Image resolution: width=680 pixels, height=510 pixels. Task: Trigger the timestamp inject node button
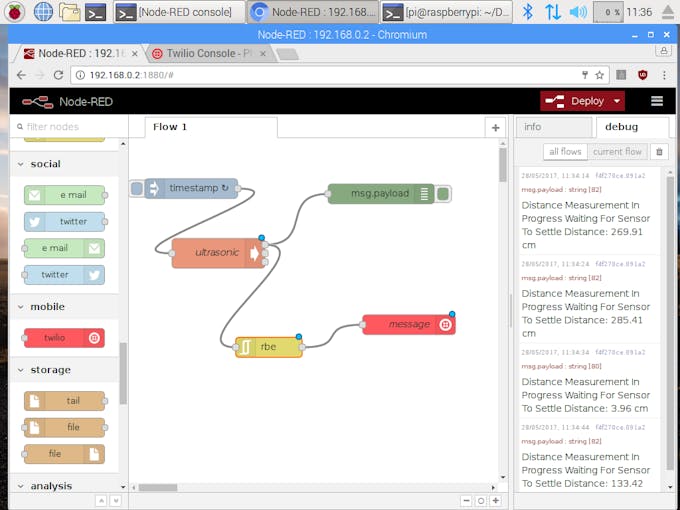[x=137, y=189]
